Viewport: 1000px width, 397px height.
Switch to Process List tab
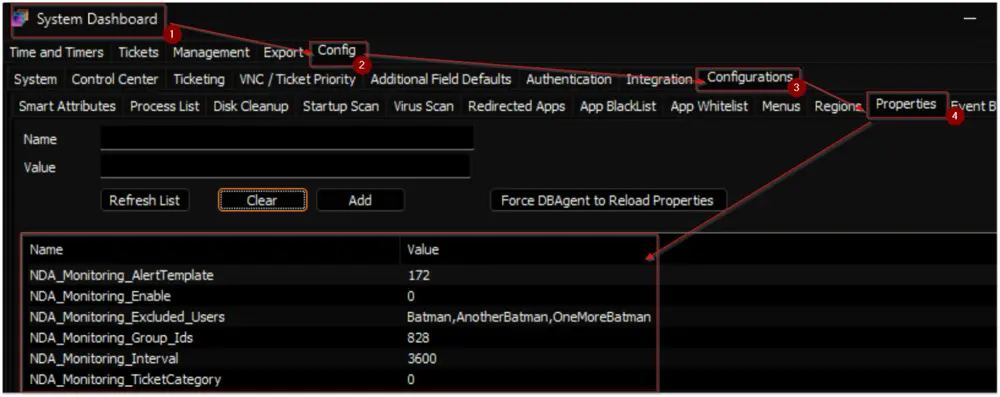click(165, 107)
